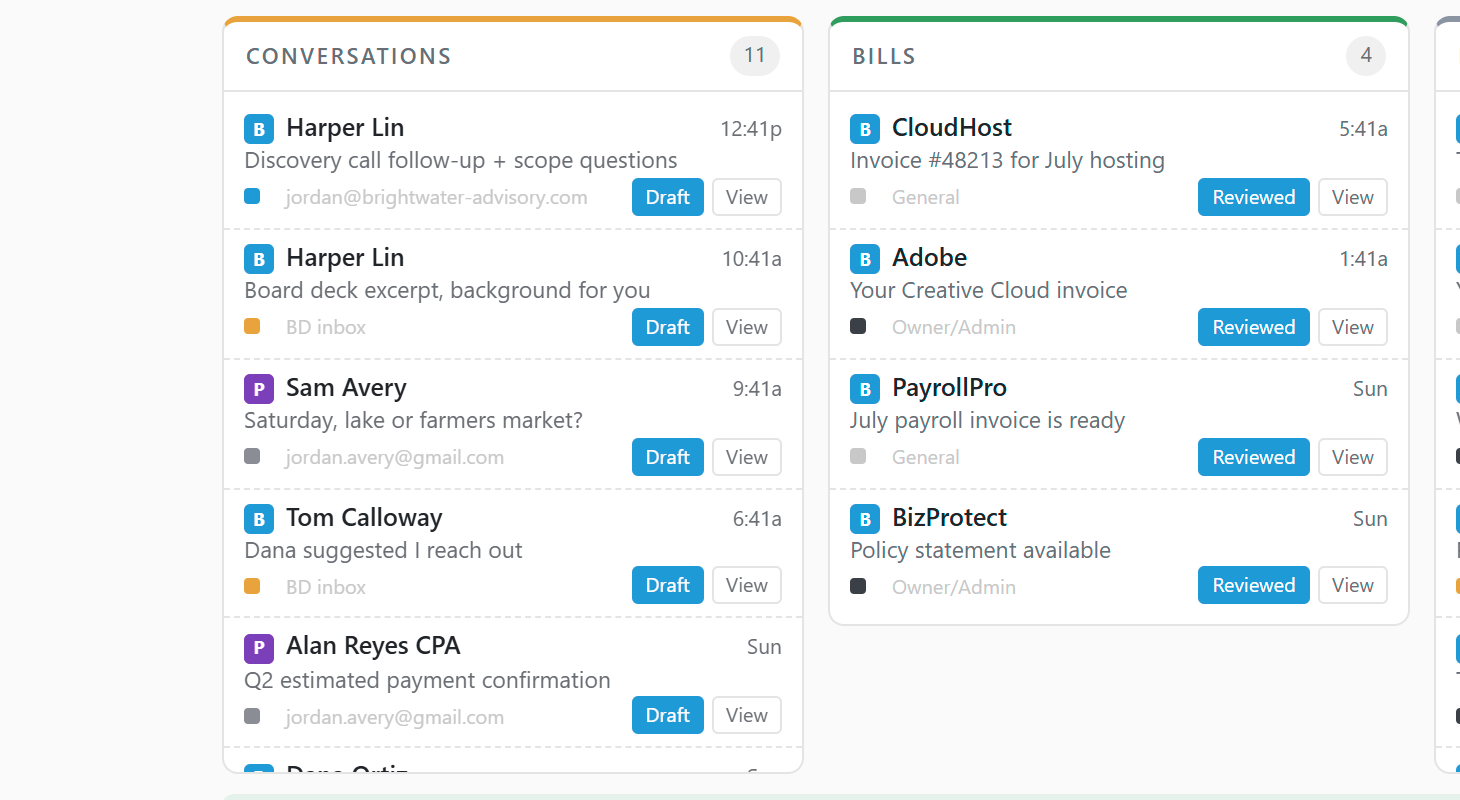
Task: Click the sender name BizProtect
Action: (949, 518)
